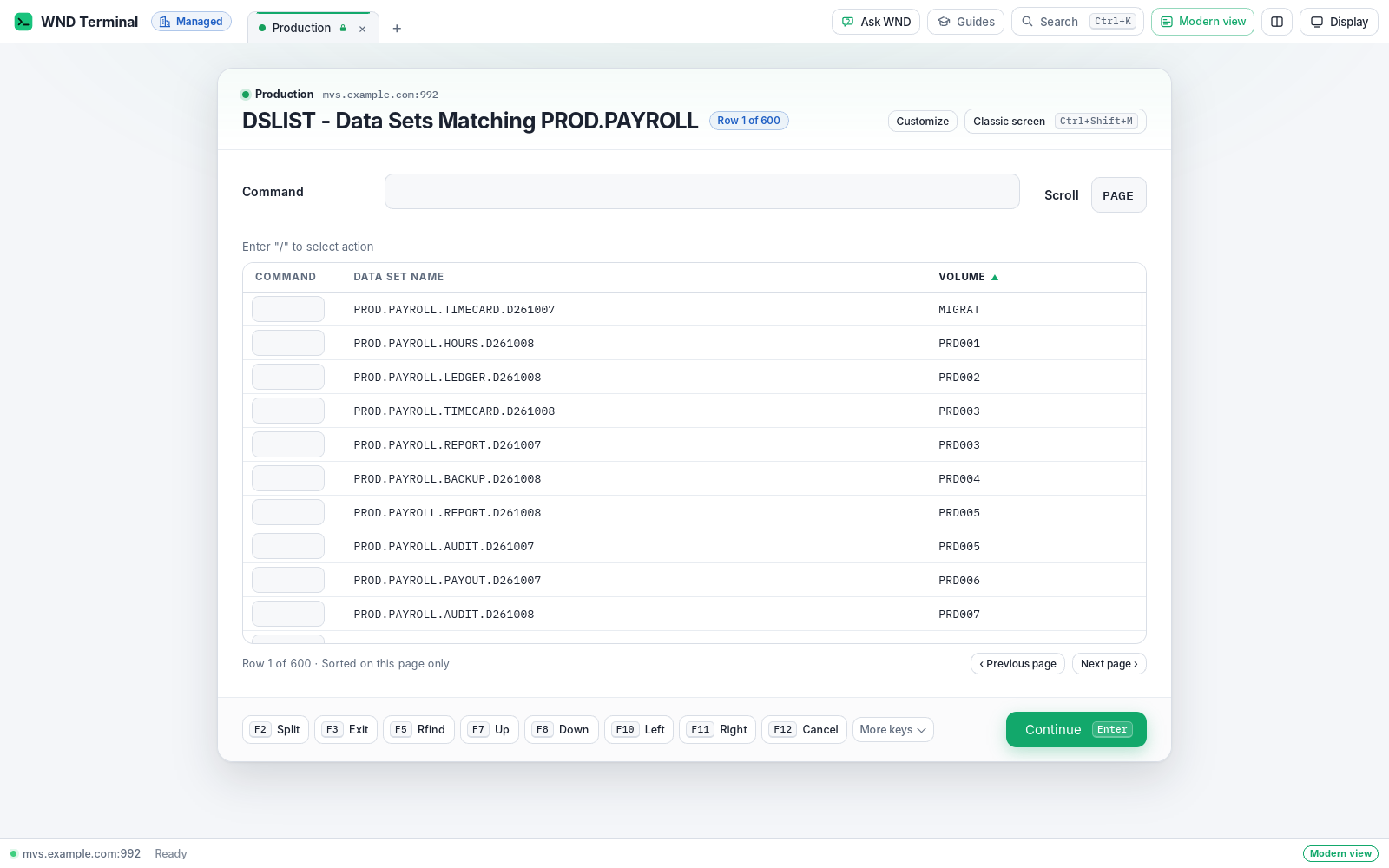Click the F10 Left key
Screen dimensions: 1389x868
point(639,730)
